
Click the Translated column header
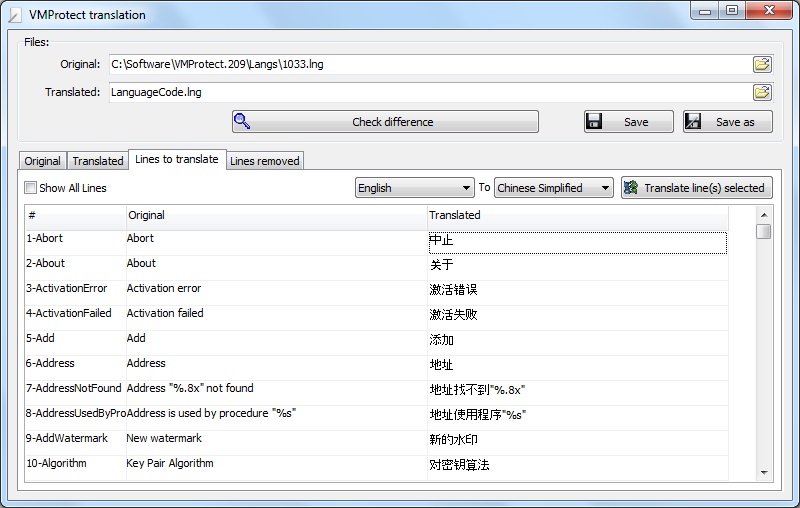(578, 215)
